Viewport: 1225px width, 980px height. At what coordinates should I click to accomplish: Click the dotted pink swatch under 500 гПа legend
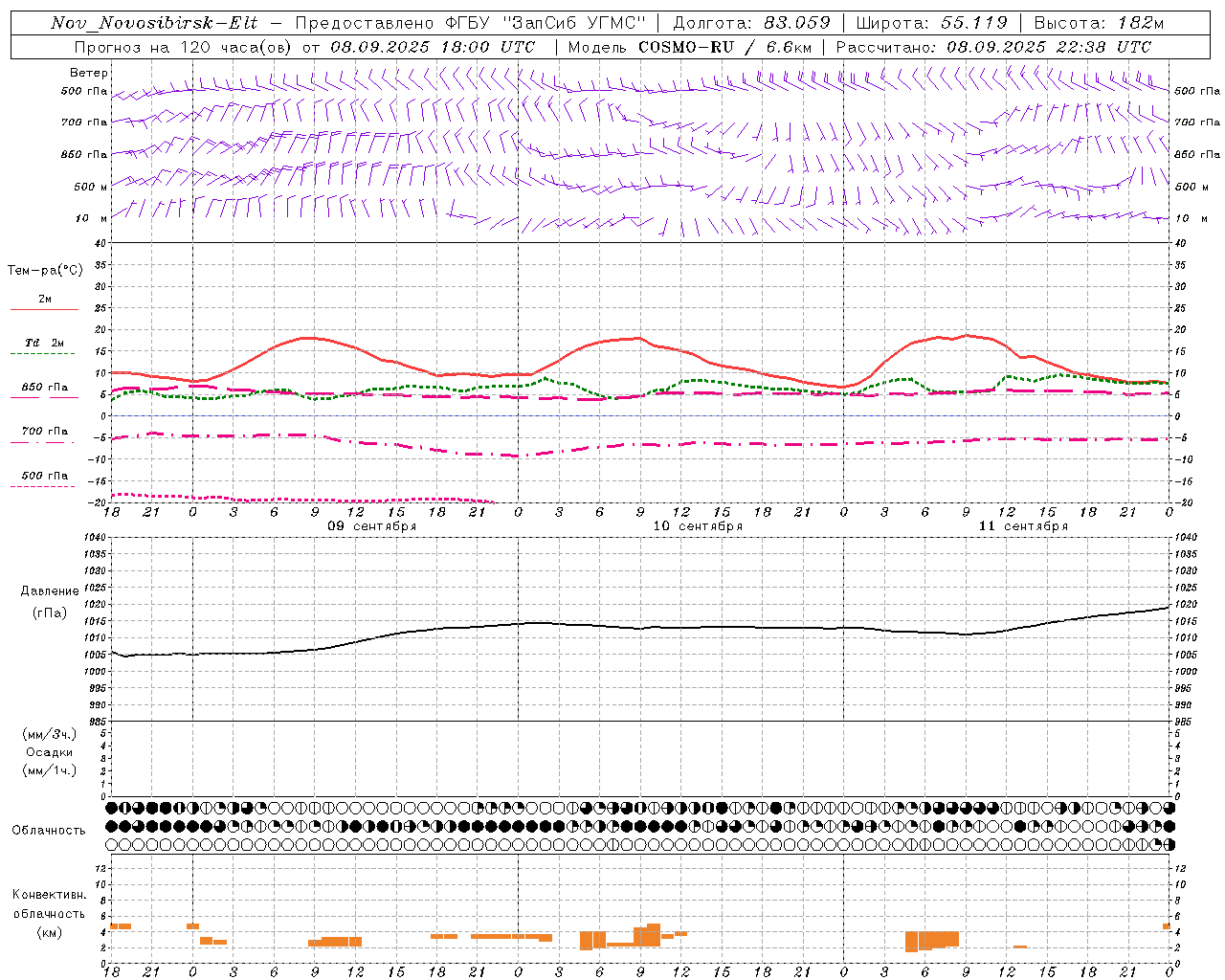click(42, 486)
